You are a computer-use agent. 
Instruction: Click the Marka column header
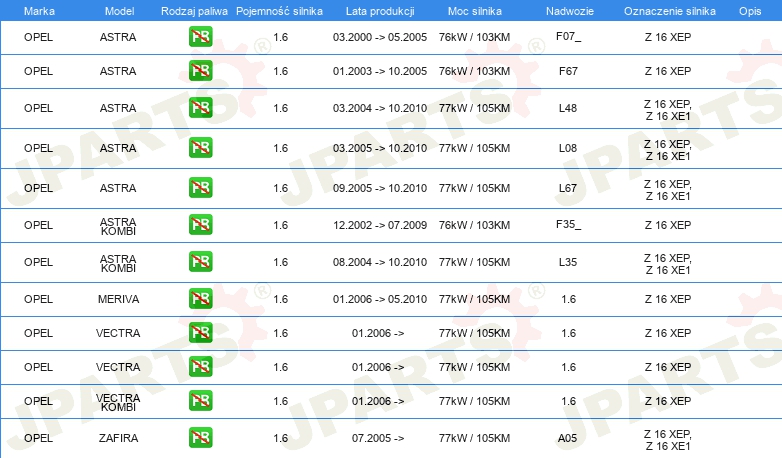pyautogui.click(x=39, y=11)
